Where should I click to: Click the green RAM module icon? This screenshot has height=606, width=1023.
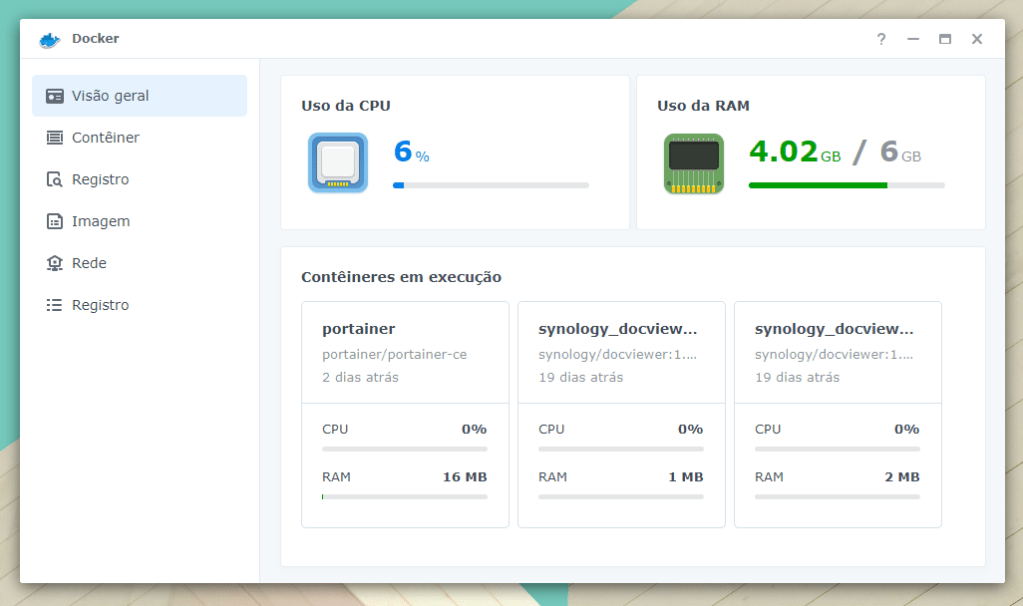(x=693, y=163)
